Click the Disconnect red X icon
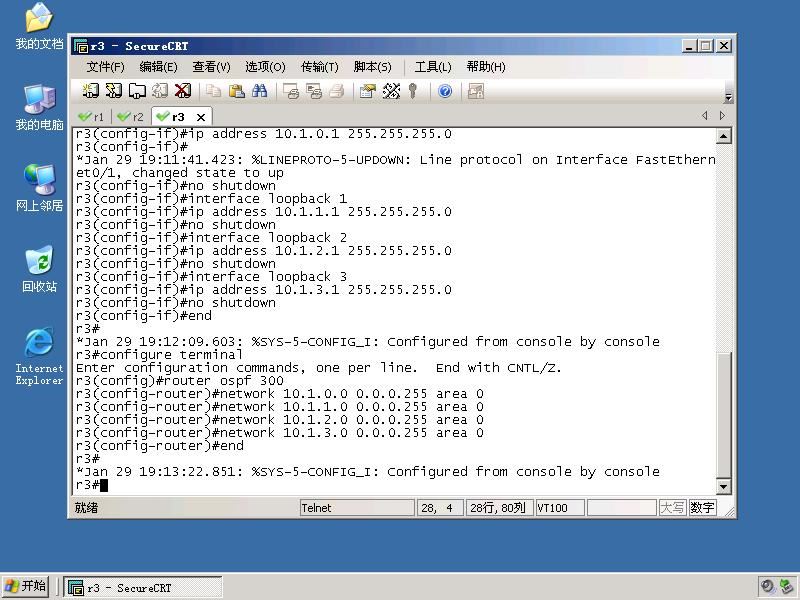 (183, 91)
